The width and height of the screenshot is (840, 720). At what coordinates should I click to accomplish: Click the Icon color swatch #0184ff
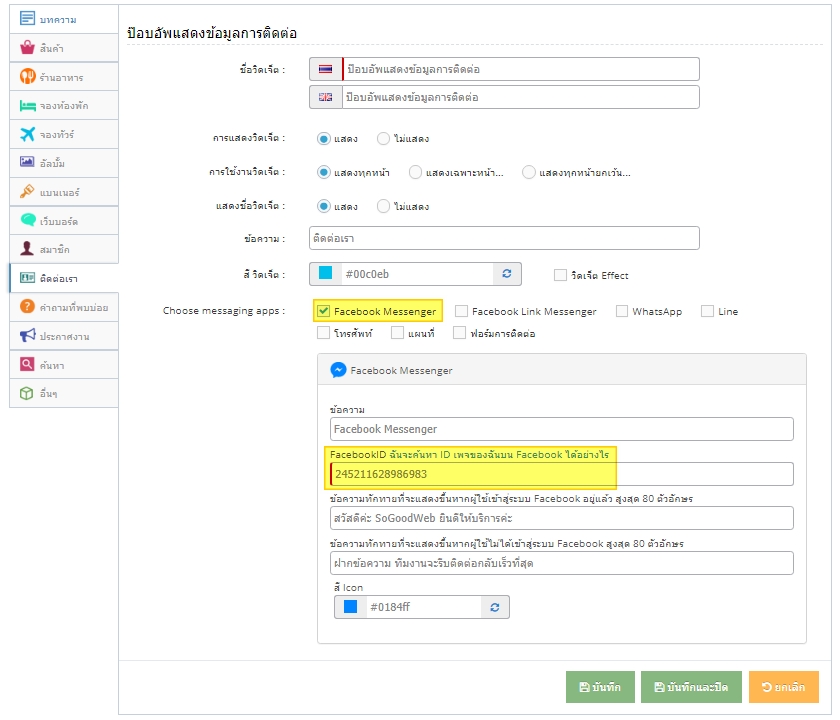pyautogui.click(x=350, y=606)
